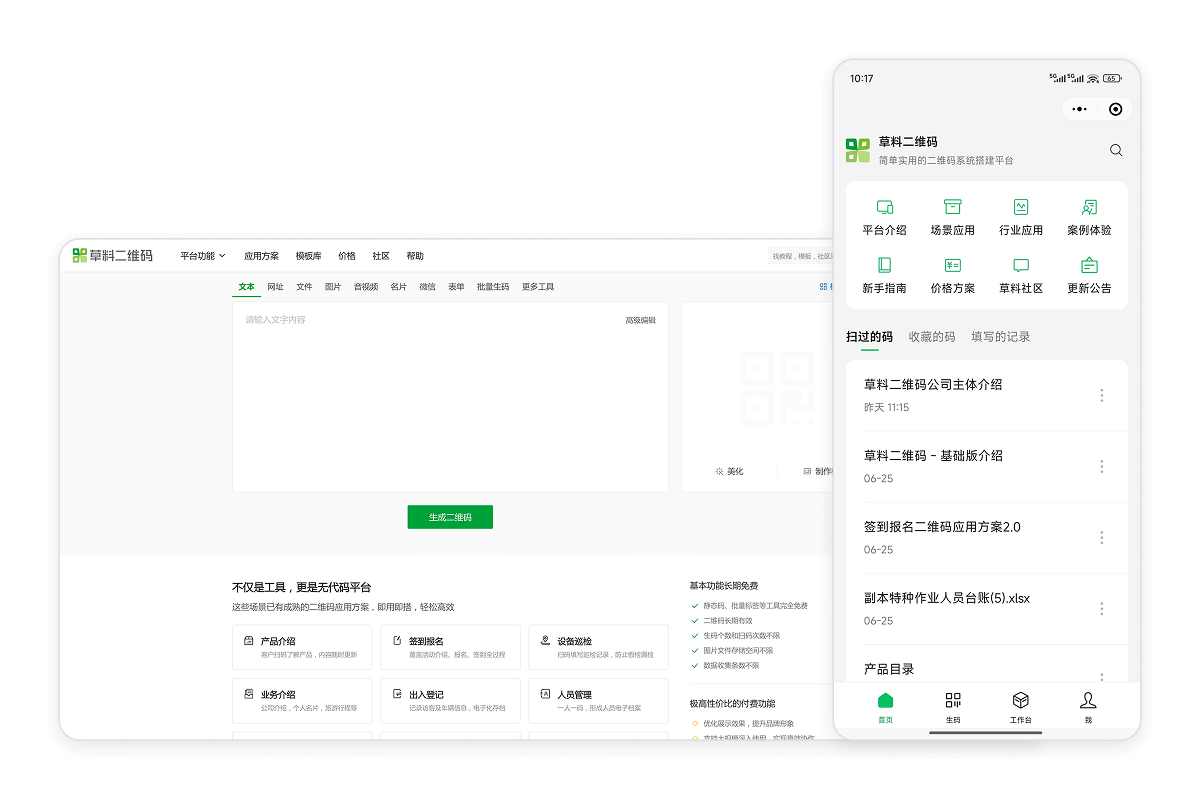This screenshot has width=1200, height=800.
Task: Click the search magnifier in mobile header
Action: (1116, 150)
